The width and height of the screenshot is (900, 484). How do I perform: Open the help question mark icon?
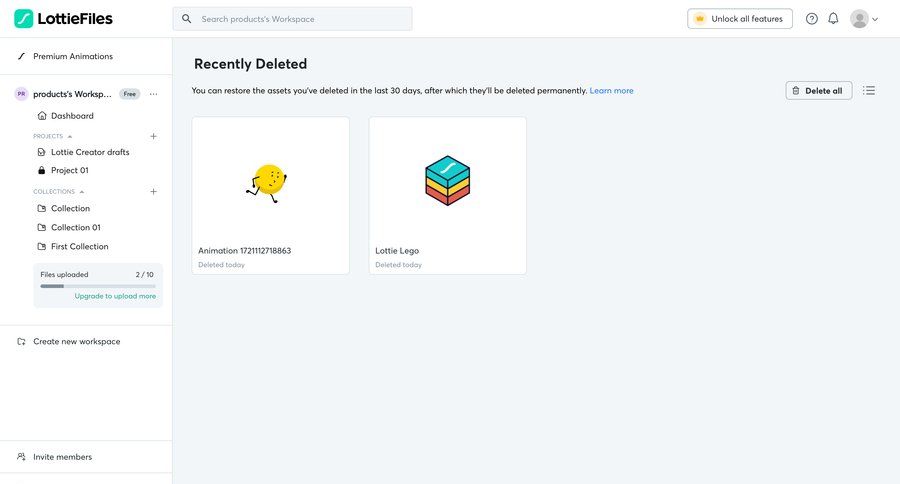point(812,19)
